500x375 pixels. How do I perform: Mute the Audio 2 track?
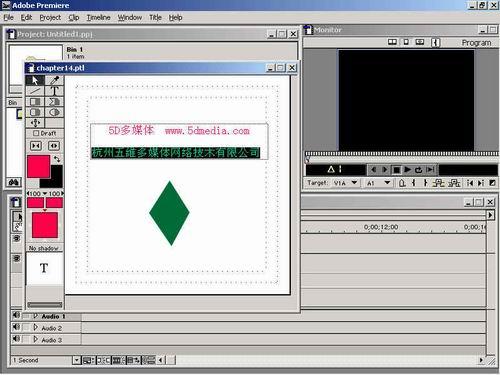pos(16,327)
